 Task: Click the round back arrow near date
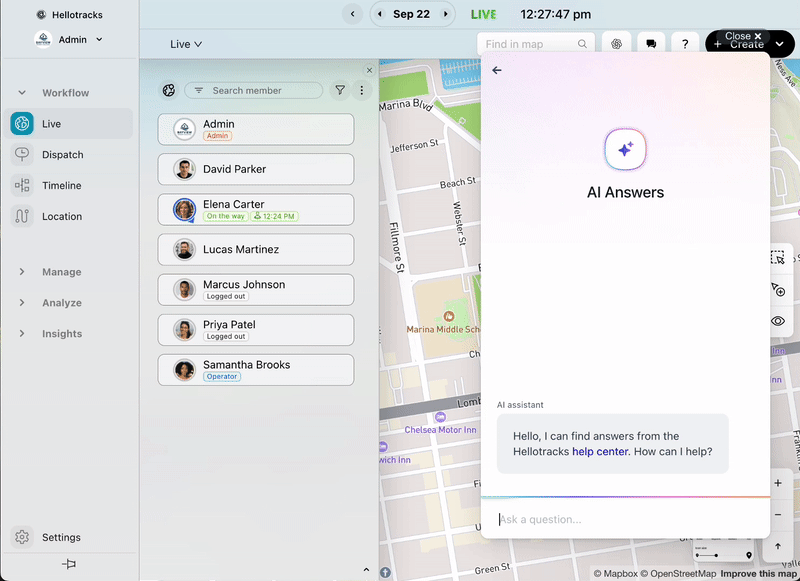(x=353, y=14)
